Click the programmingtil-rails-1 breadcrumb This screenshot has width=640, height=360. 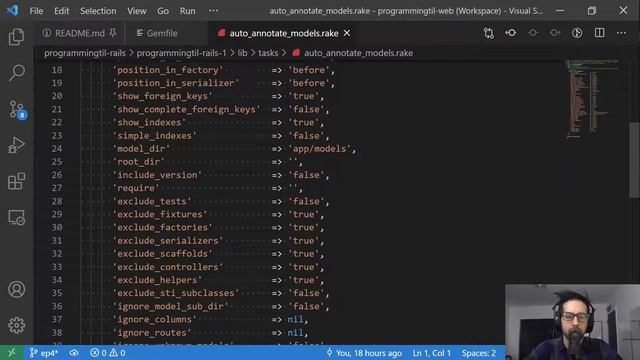pos(181,53)
